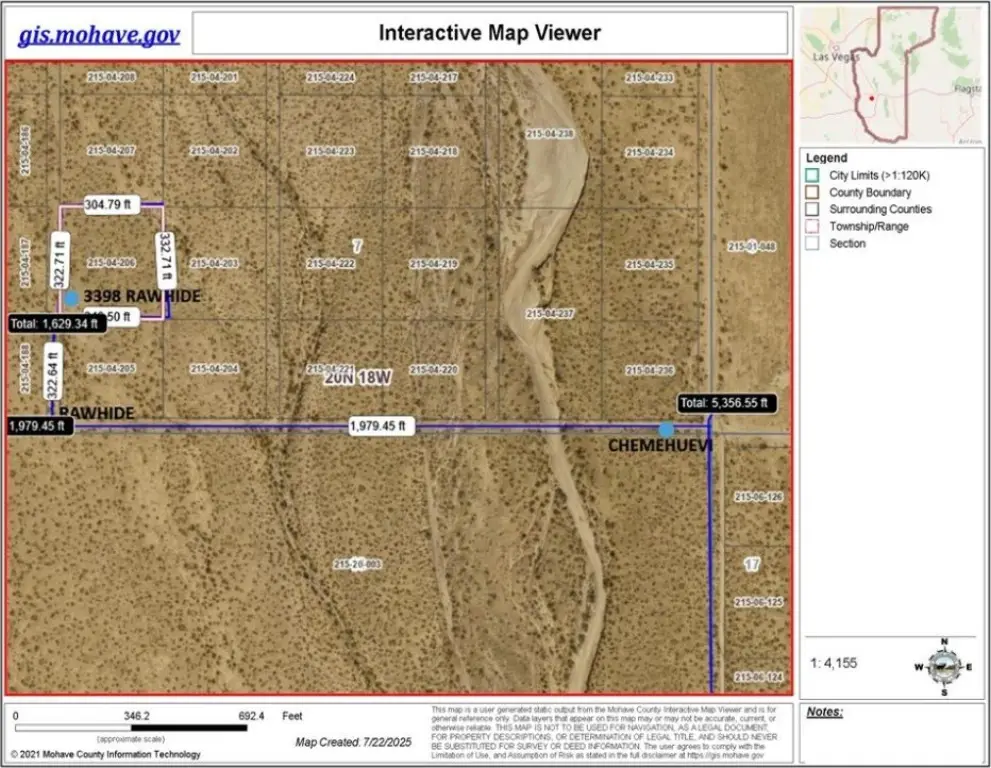Screen dimensions: 991x768
Task: Click the City Limits legend swatch
Action: [814, 176]
